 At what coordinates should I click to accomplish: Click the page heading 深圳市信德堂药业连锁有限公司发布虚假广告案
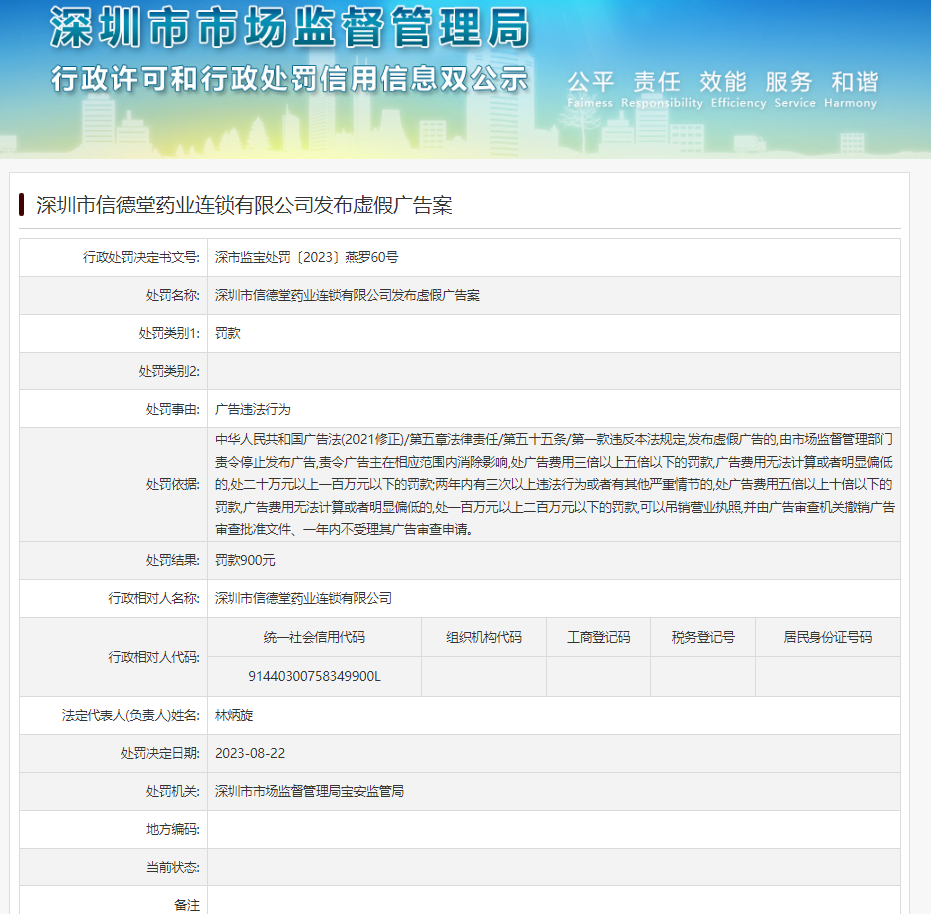244,205
